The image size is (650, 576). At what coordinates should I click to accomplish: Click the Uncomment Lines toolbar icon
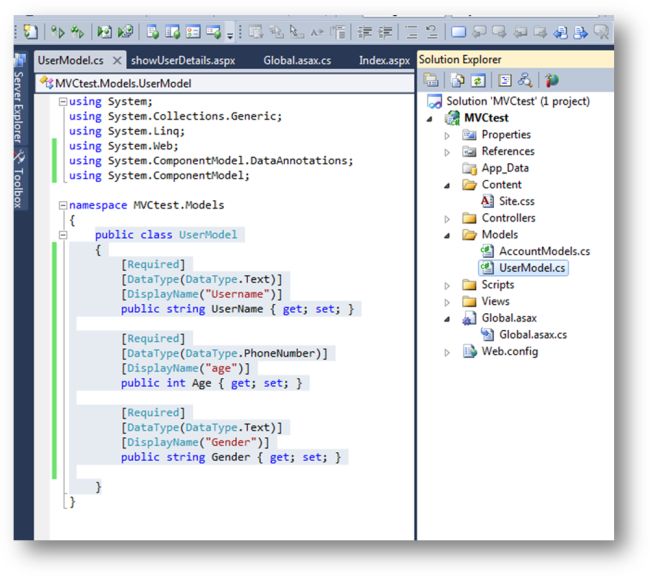pos(432,32)
